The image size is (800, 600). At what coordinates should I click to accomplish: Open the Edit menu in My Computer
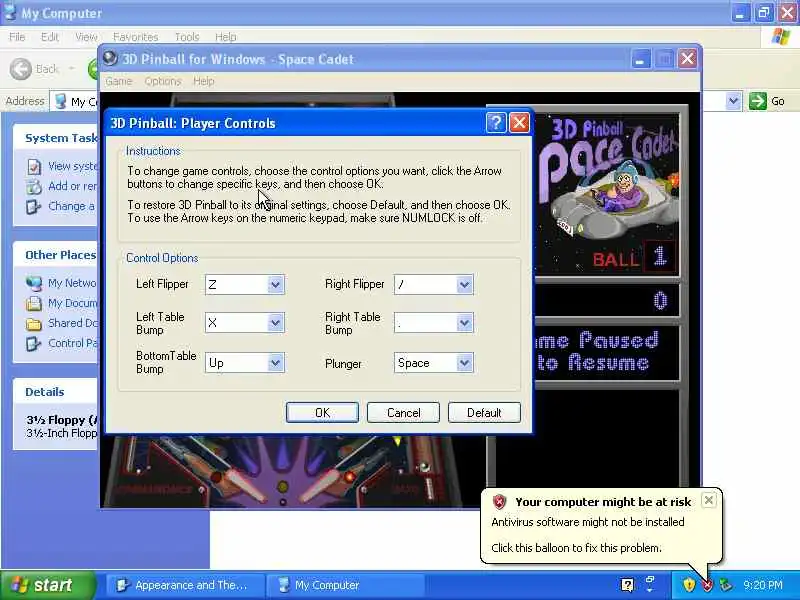(x=49, y=37)
